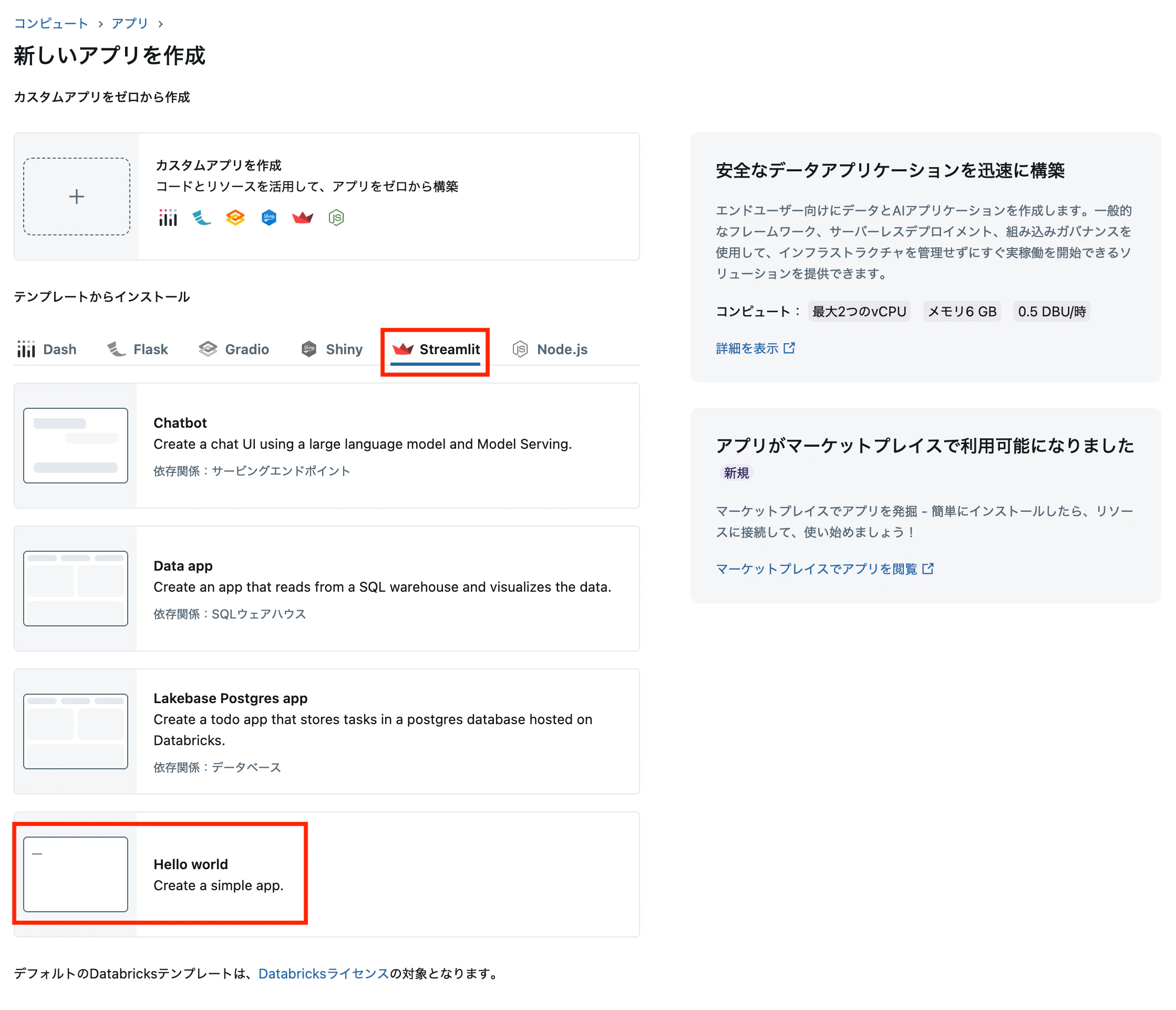This screenshot has width=1176, height=1010.
Task: Click the Flask icon in custom app card
Action: coord(201,218)
